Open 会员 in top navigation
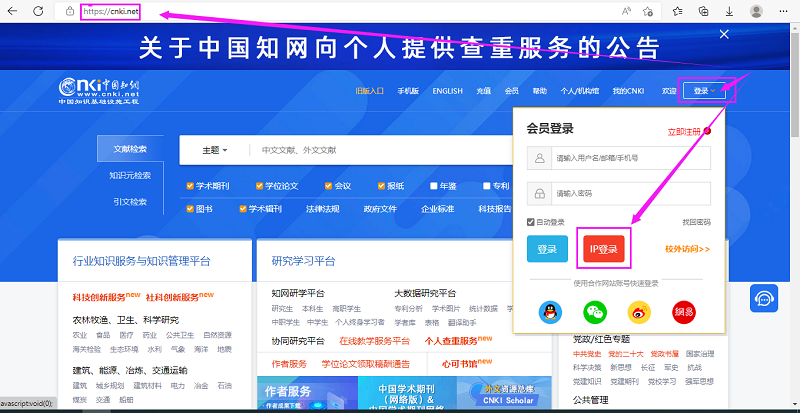Screen dimensions: 800x413 pyautogui.click(x=512, y=91)
